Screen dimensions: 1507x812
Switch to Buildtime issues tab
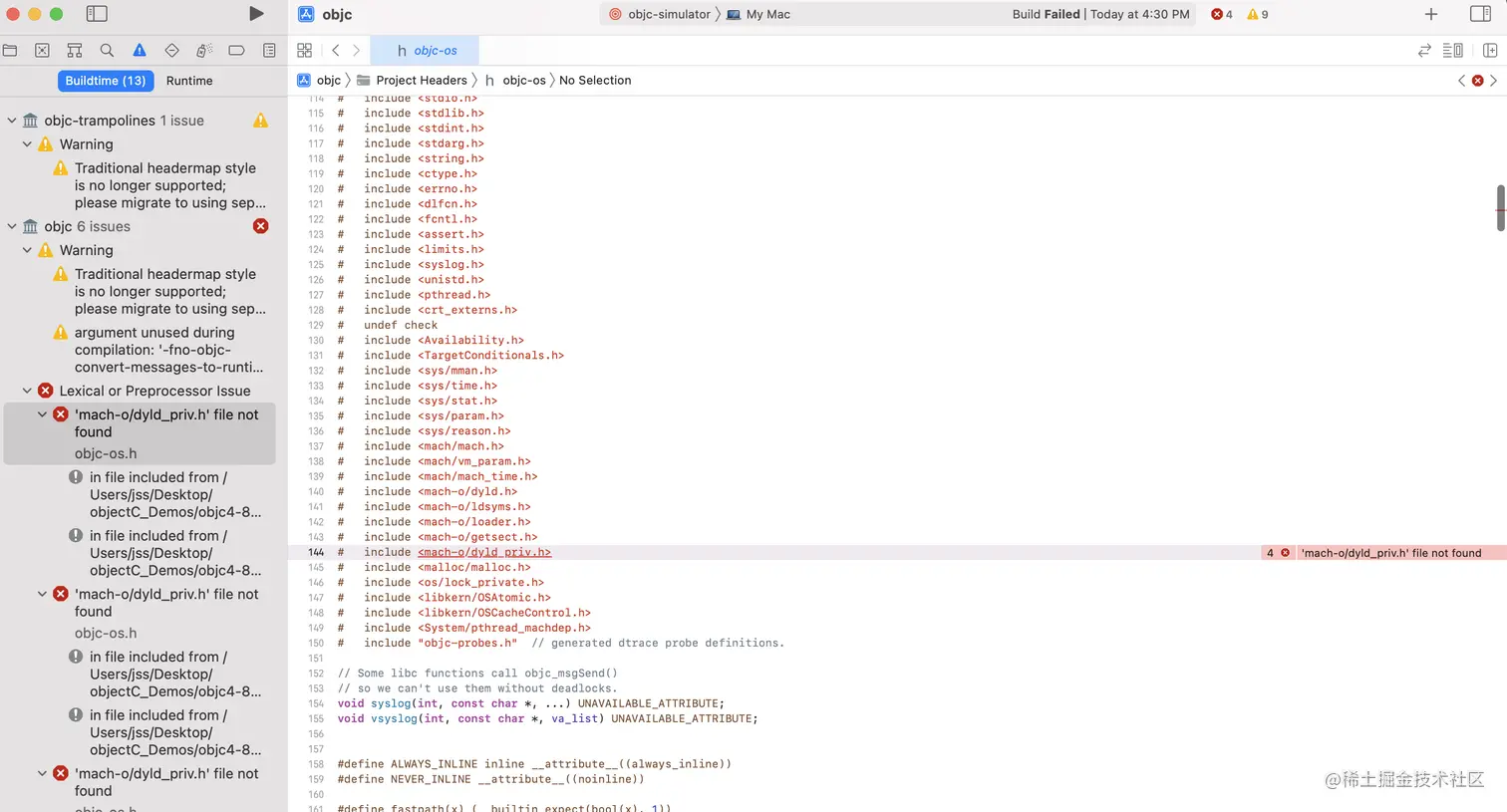[106, 81]
